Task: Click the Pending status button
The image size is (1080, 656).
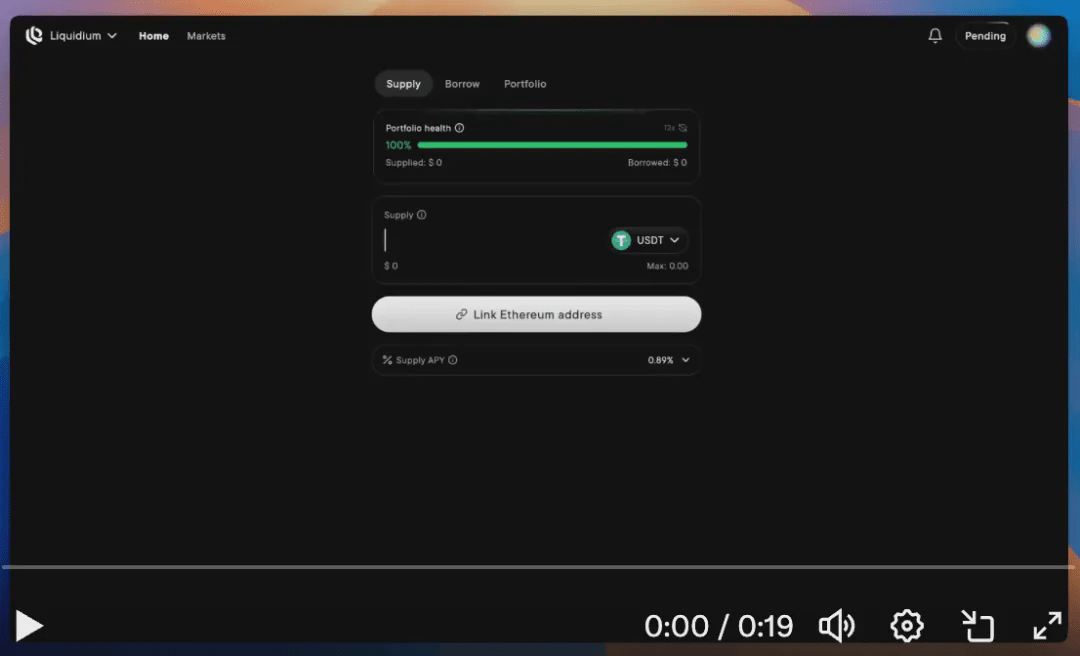Action: (985, 36)
